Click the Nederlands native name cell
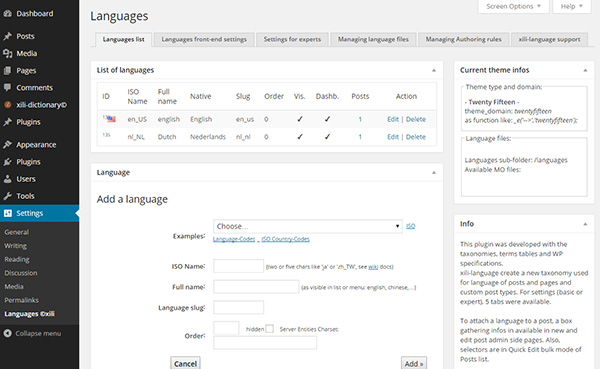The image size is (600, 369). [x=208, y=137]
